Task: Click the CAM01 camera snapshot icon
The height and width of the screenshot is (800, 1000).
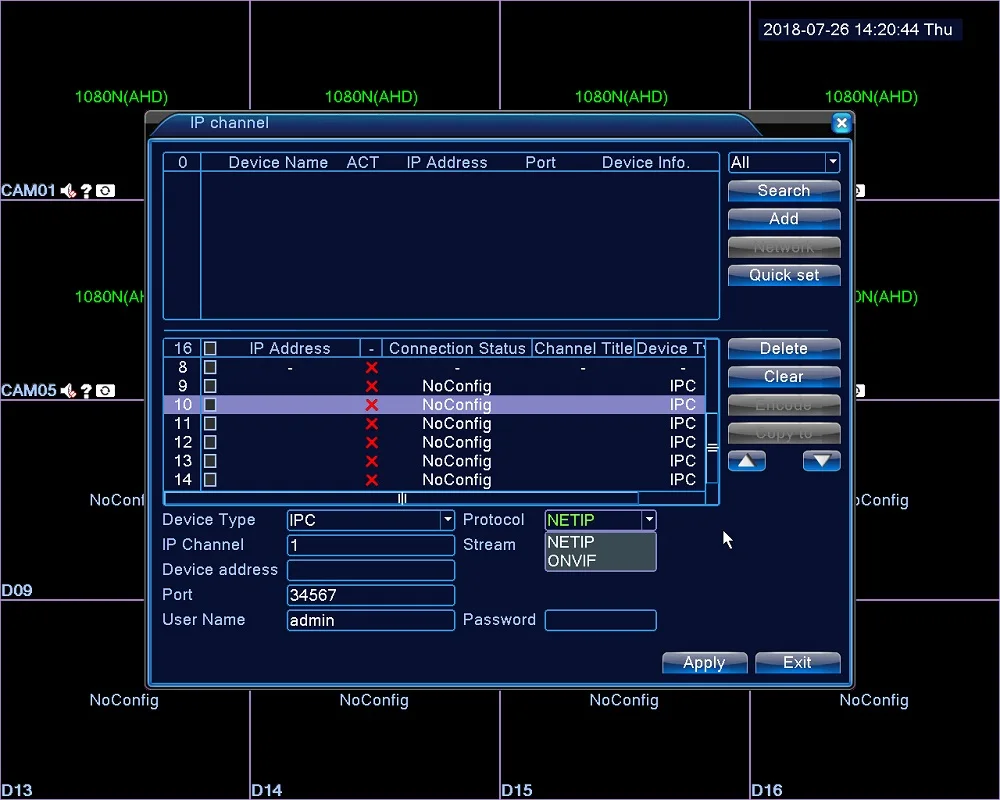Action: [105, 191]
